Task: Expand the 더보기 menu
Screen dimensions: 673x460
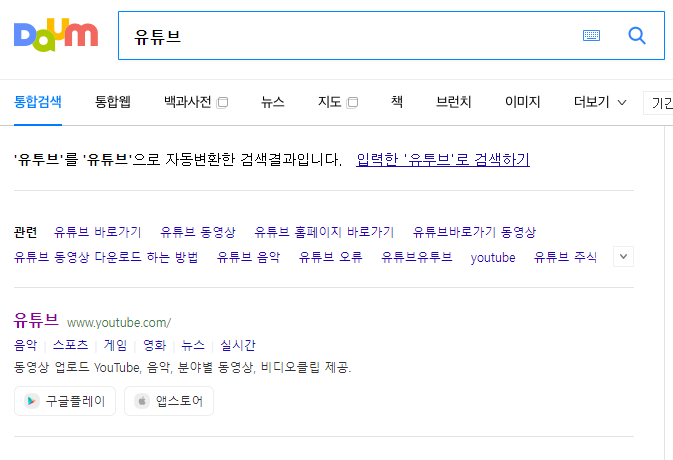Action: tap(600, 102)
